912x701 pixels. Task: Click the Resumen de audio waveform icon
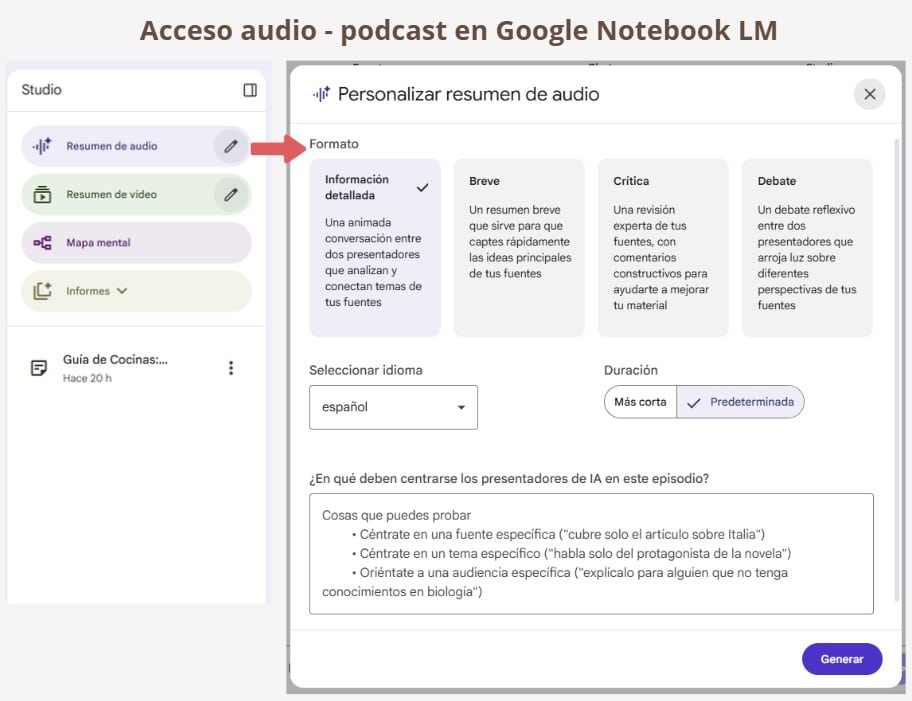(42, 146)
